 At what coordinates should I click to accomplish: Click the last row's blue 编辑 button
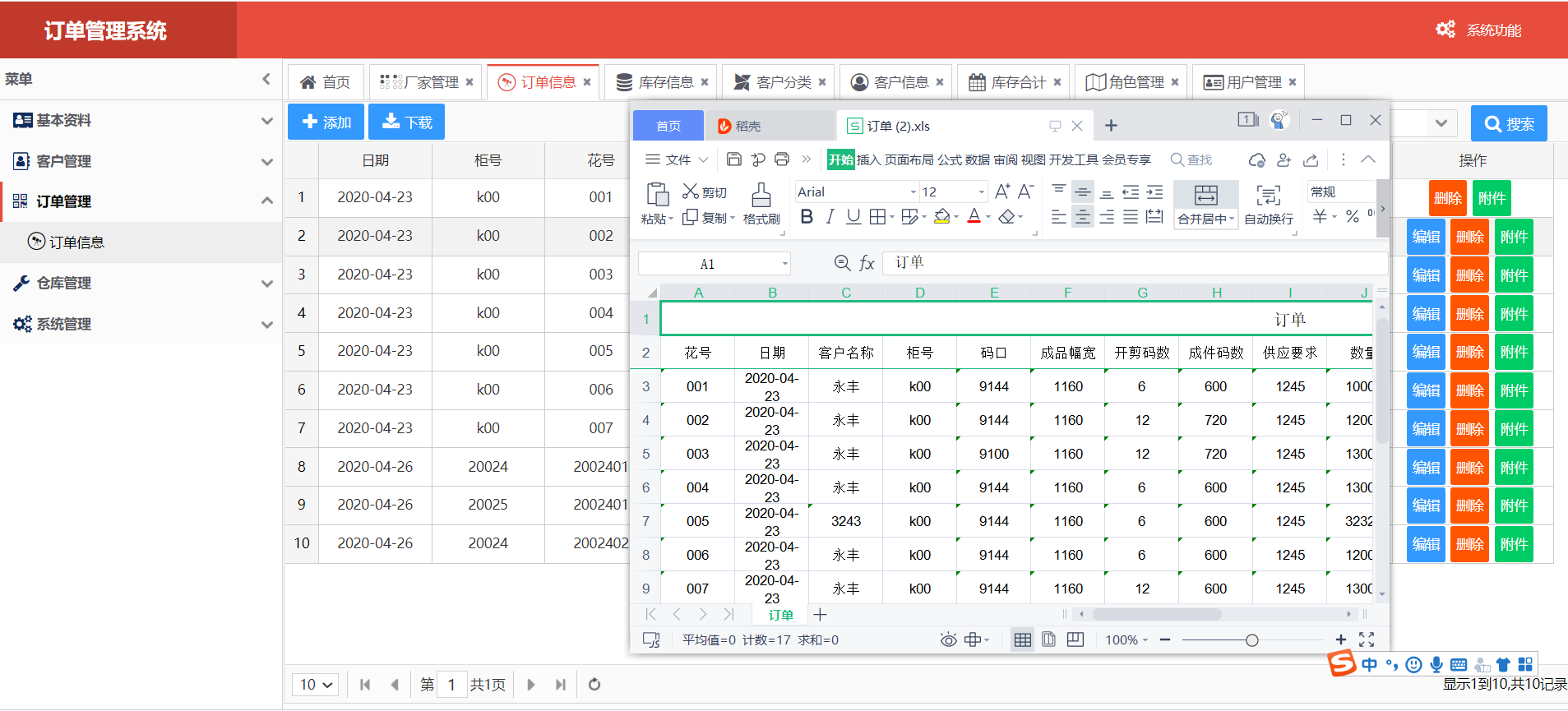pyautogui.click(x=1426, y=544)
